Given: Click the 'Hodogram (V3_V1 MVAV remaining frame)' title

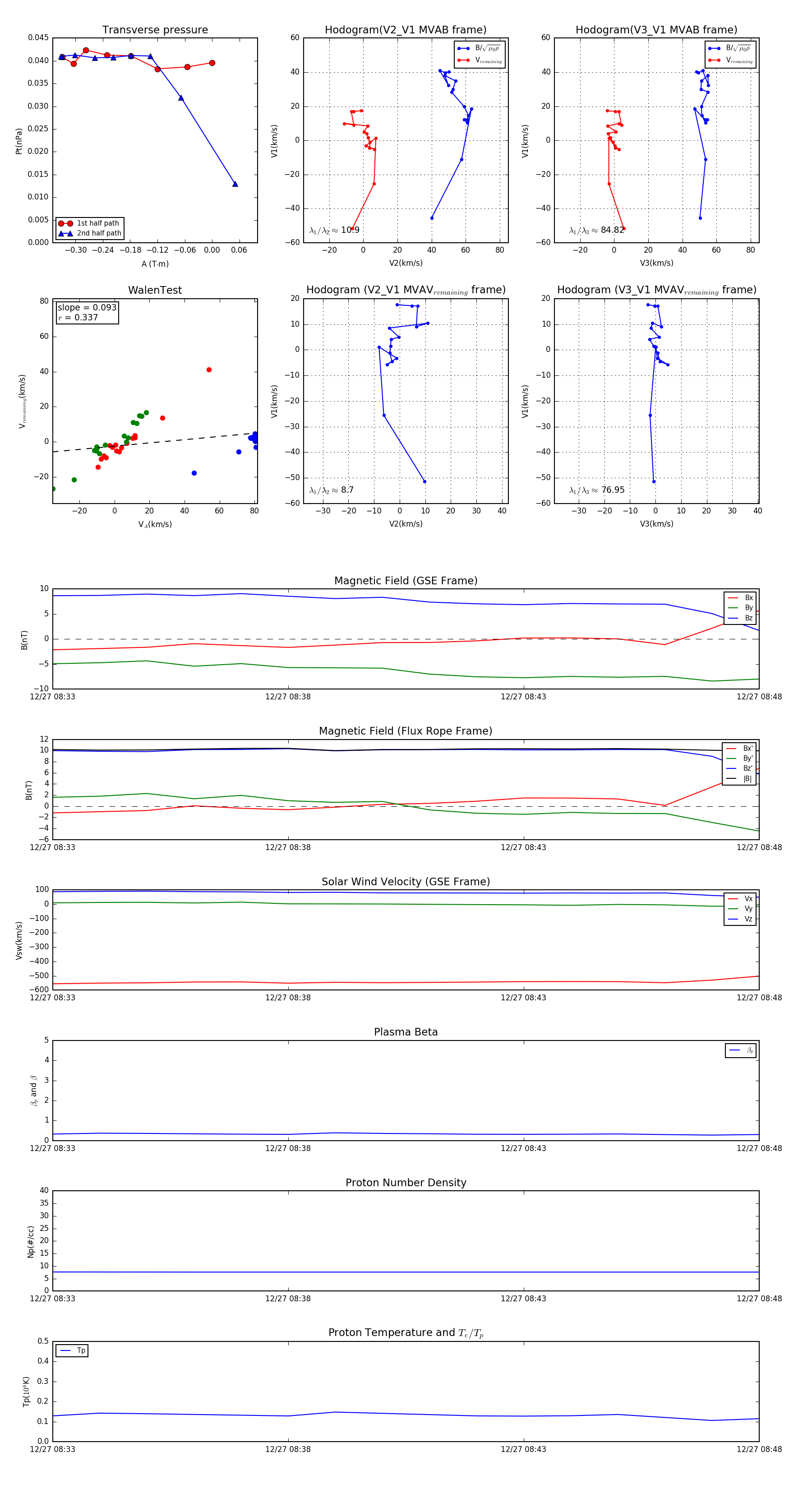Looking at the screenshot, I should click(656, 290).
